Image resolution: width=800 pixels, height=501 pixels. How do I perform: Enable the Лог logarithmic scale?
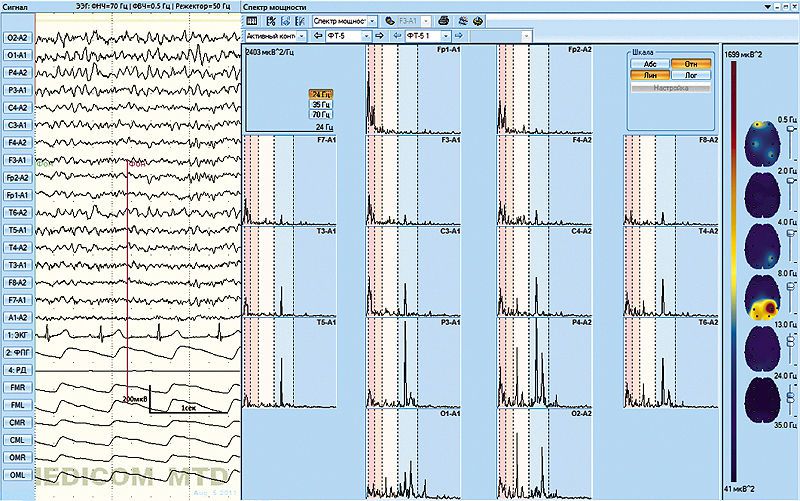pos(690,75)
